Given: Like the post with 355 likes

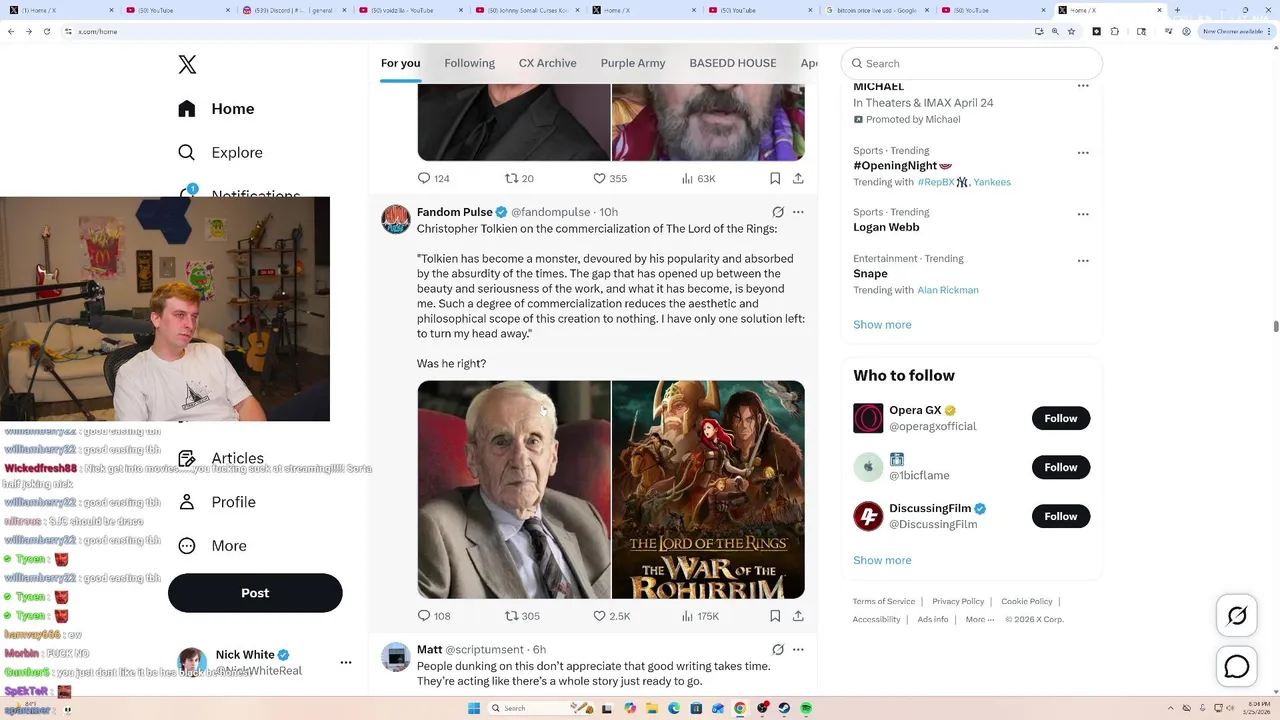Looking at the screenshot, I should coord(610,178).
